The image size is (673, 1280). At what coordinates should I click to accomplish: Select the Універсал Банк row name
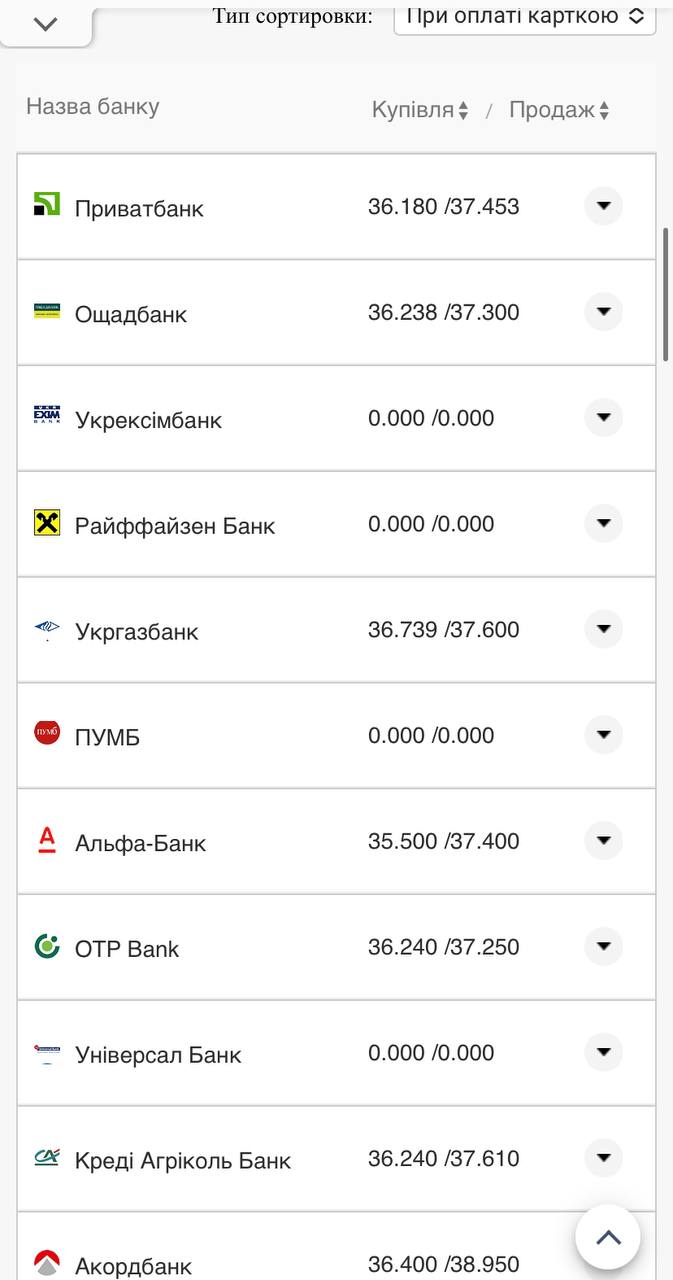pos(158,1055)
